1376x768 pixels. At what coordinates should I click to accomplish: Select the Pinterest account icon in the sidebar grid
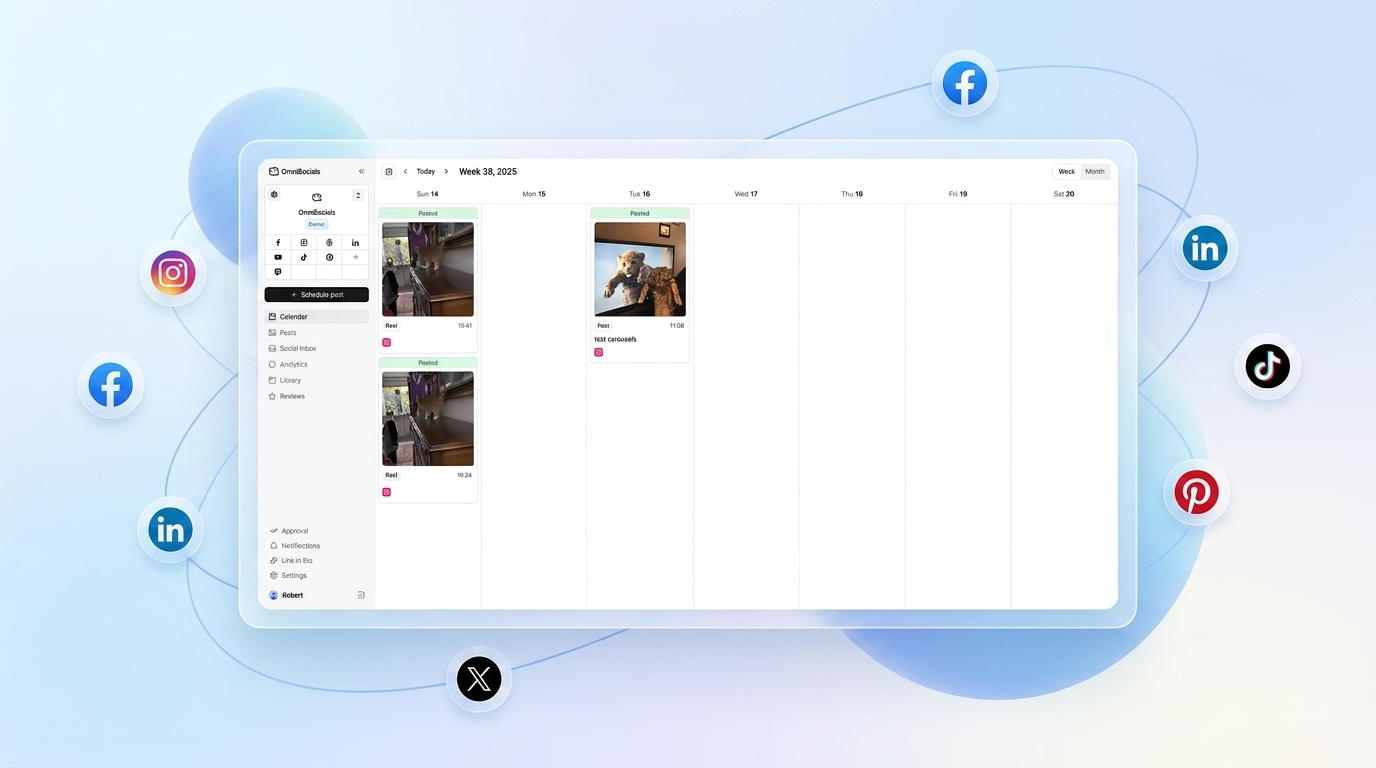coord(329,257)
